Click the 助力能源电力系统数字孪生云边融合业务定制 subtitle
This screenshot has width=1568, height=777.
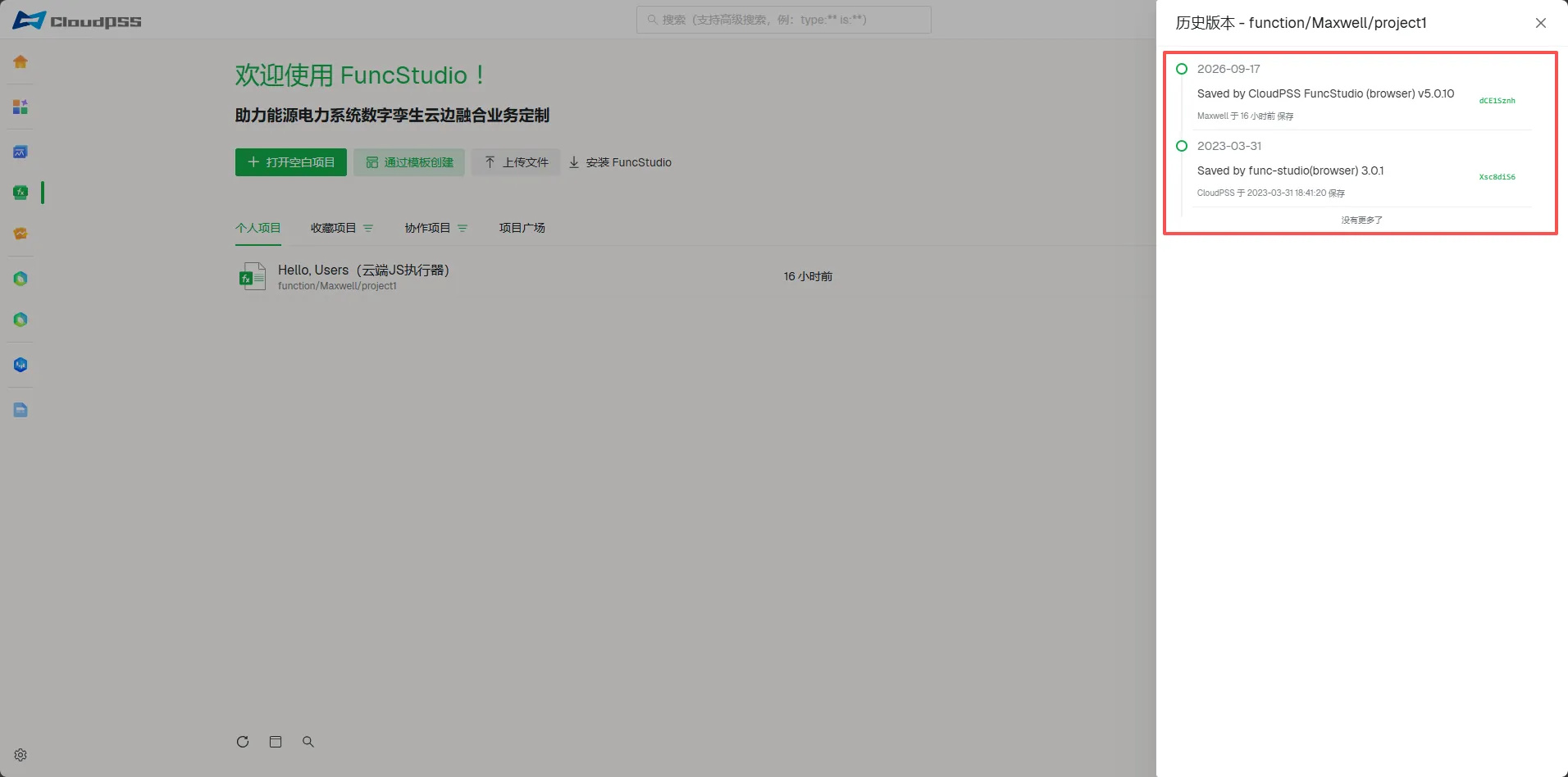(393, 116)
